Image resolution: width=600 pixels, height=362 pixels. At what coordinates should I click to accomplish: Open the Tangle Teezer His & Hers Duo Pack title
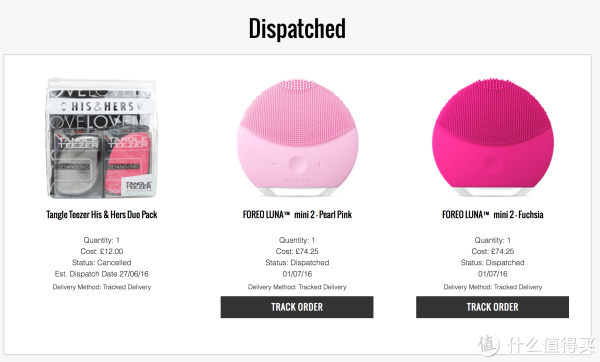pyautogui.click(x=102, y=215)
